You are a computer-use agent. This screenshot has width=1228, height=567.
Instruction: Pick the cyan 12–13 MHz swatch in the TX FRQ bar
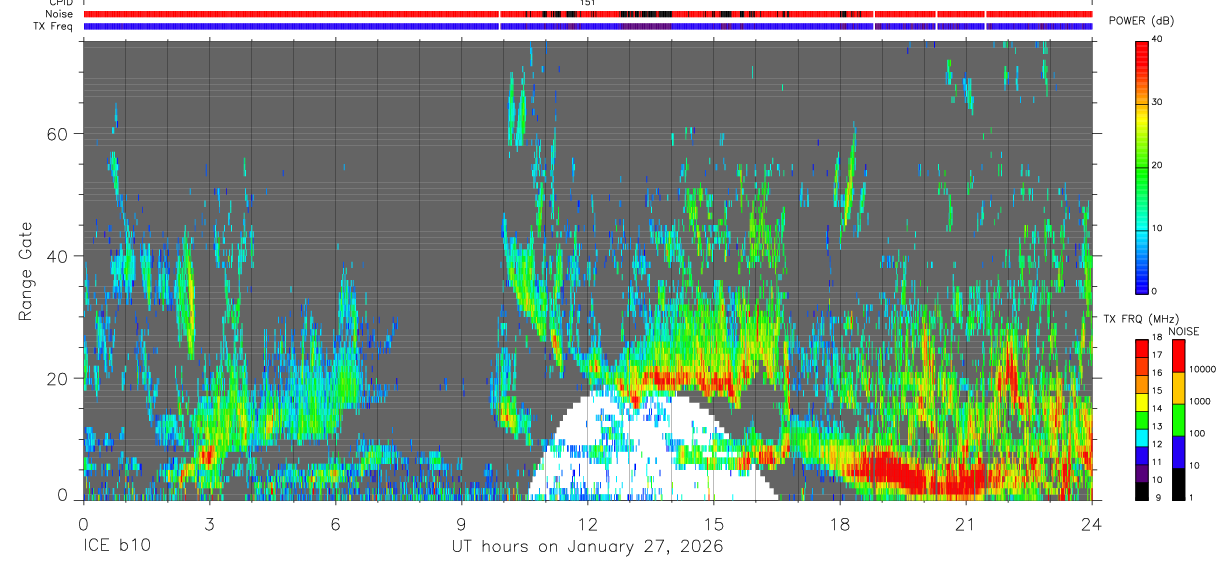coord(1141,436)
